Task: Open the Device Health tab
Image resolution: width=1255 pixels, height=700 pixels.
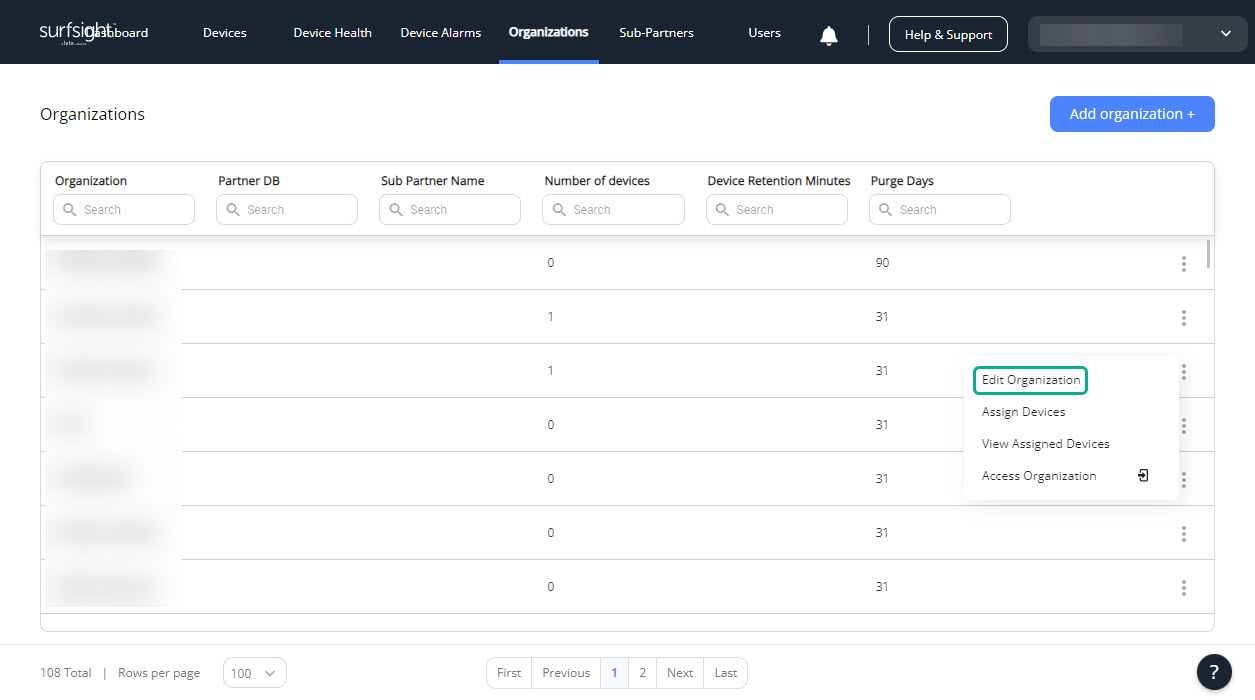Action: (332, 33)
